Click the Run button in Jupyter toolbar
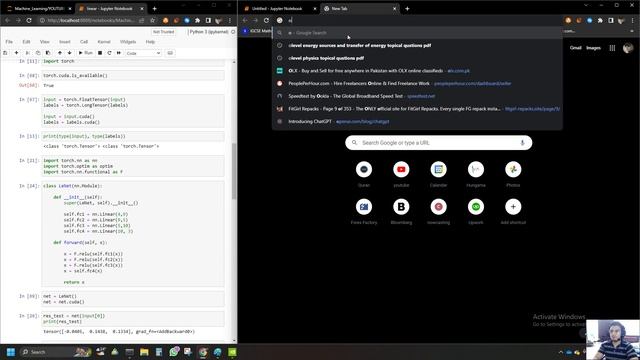This screenshot has height=360, width=640. 86,53
